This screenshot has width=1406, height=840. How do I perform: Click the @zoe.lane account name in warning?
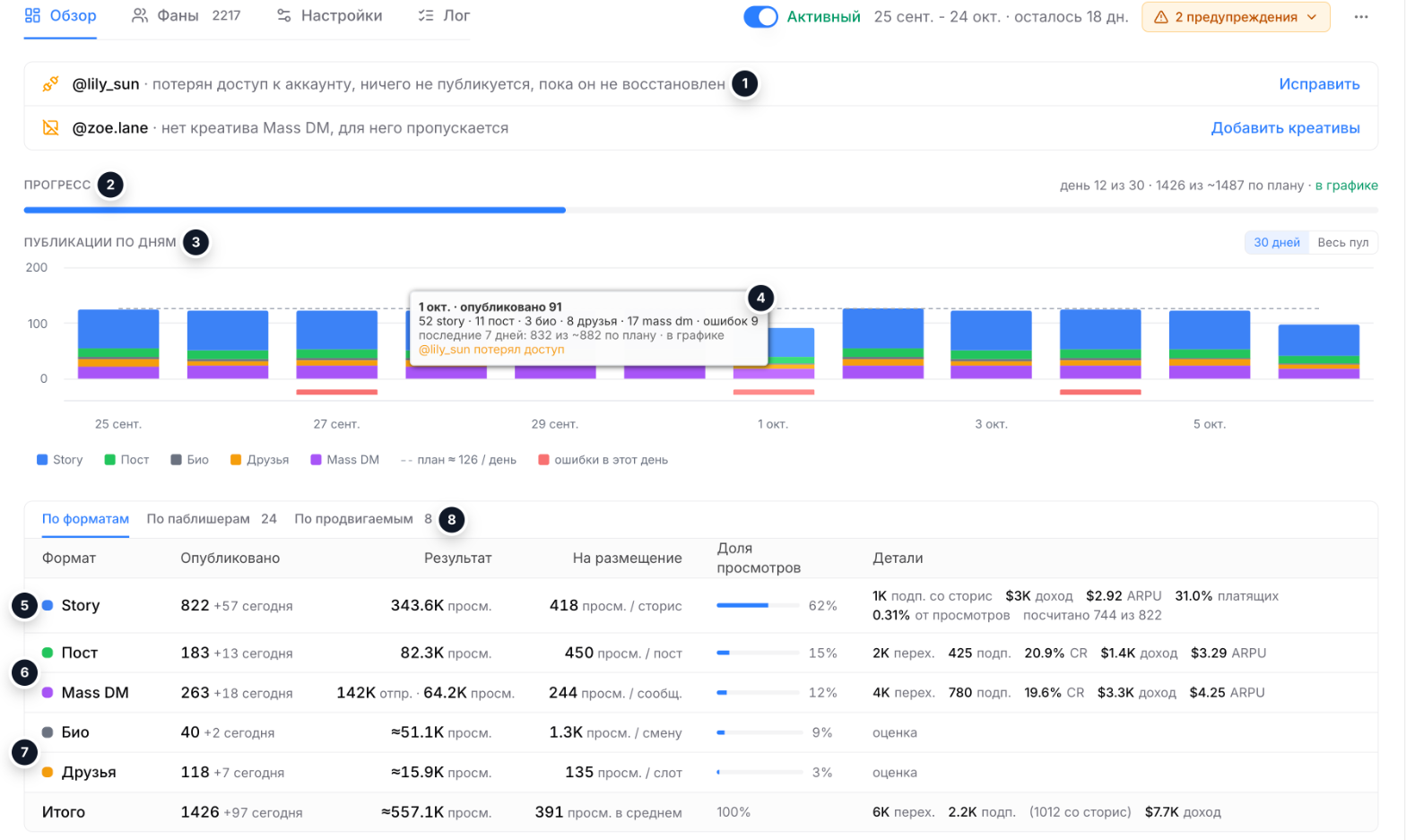(x=110, y=128)
